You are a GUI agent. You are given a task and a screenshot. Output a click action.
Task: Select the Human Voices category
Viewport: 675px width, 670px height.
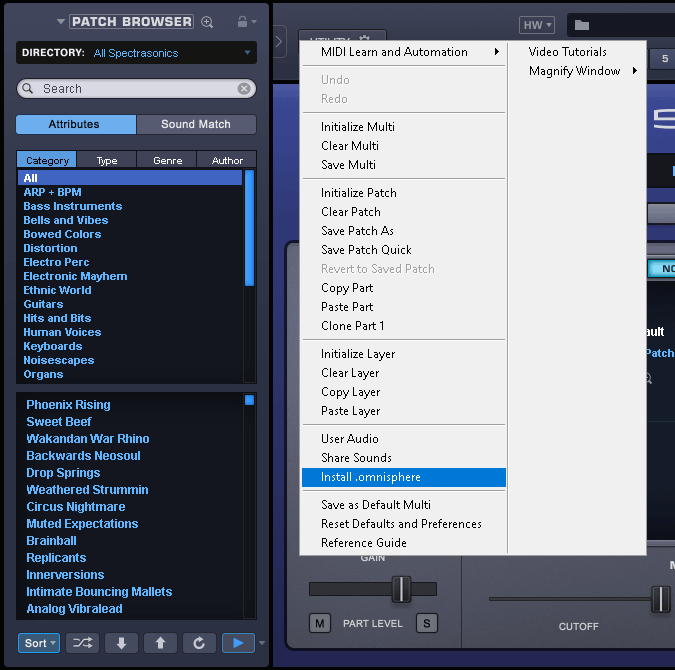pyautogui.click(x=130, y=332)
